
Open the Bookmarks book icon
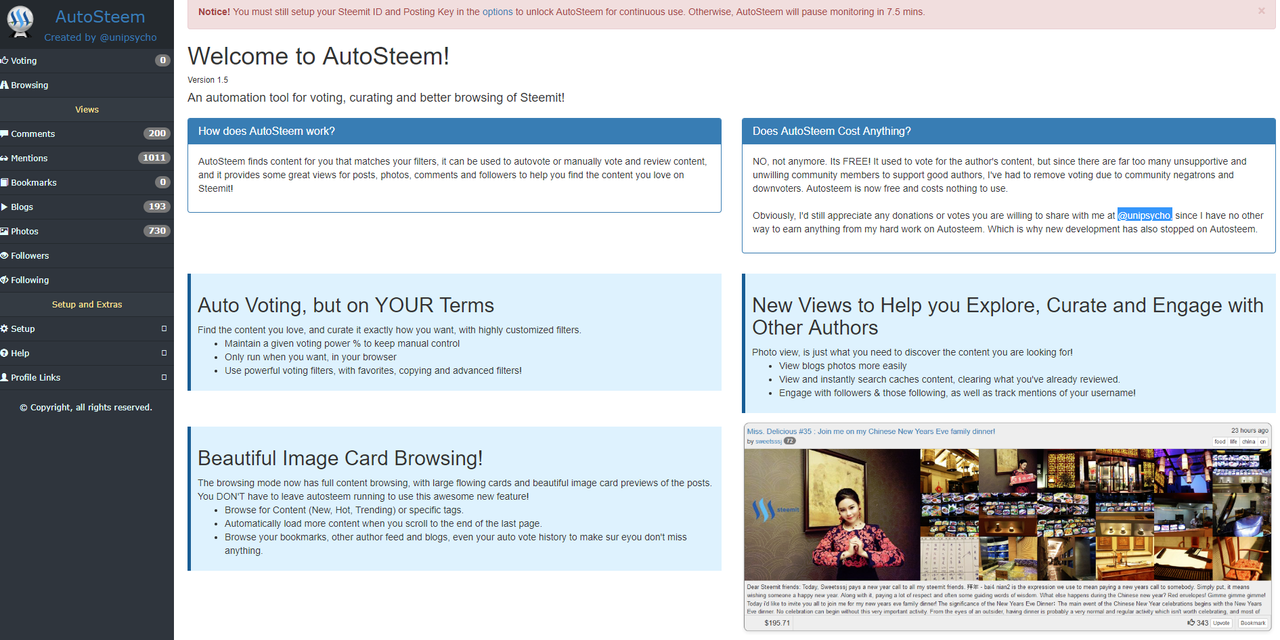5,183
